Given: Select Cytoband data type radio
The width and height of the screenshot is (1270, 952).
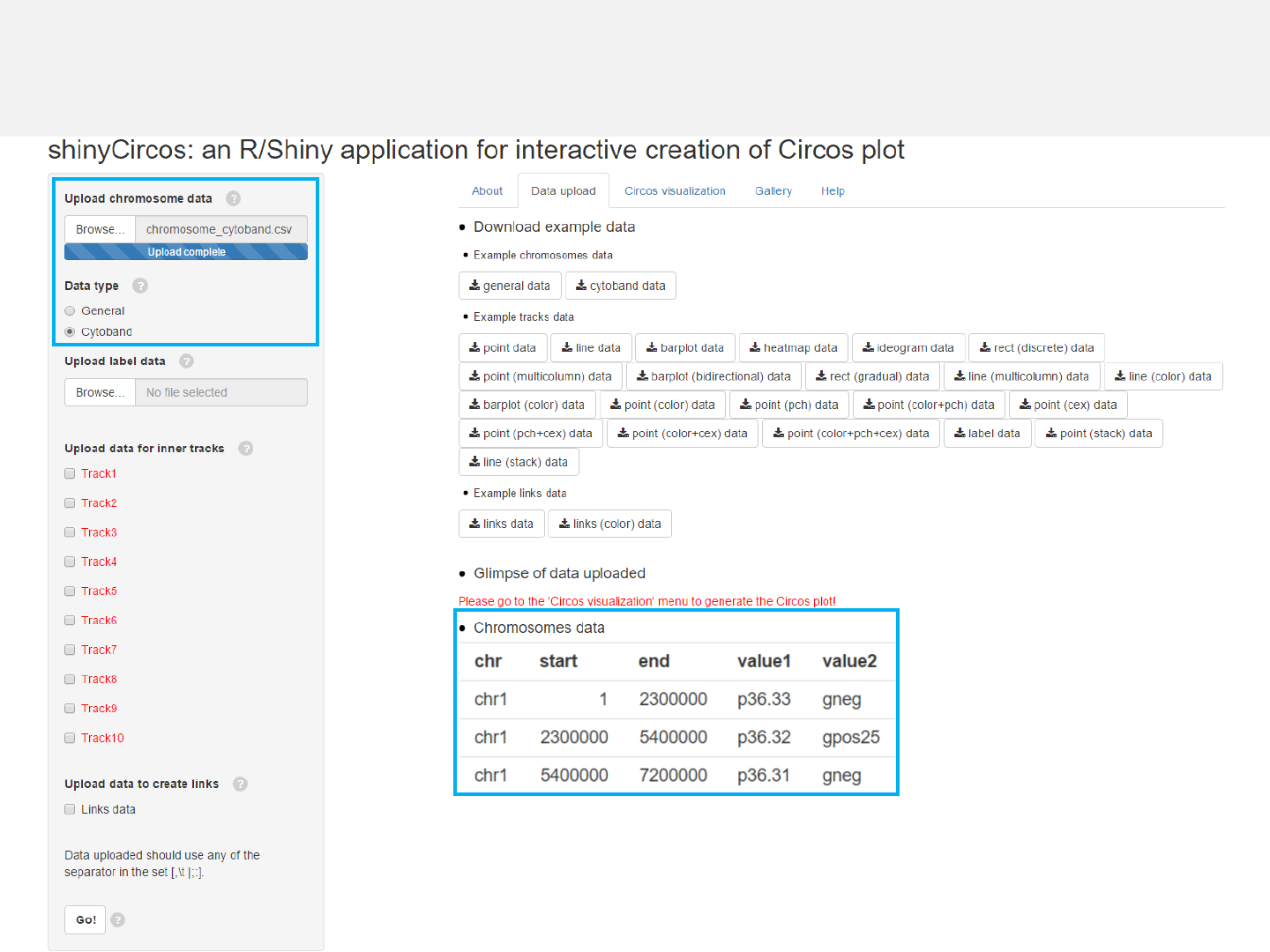Looking at the screenshot, I should [x=70, y=331].
